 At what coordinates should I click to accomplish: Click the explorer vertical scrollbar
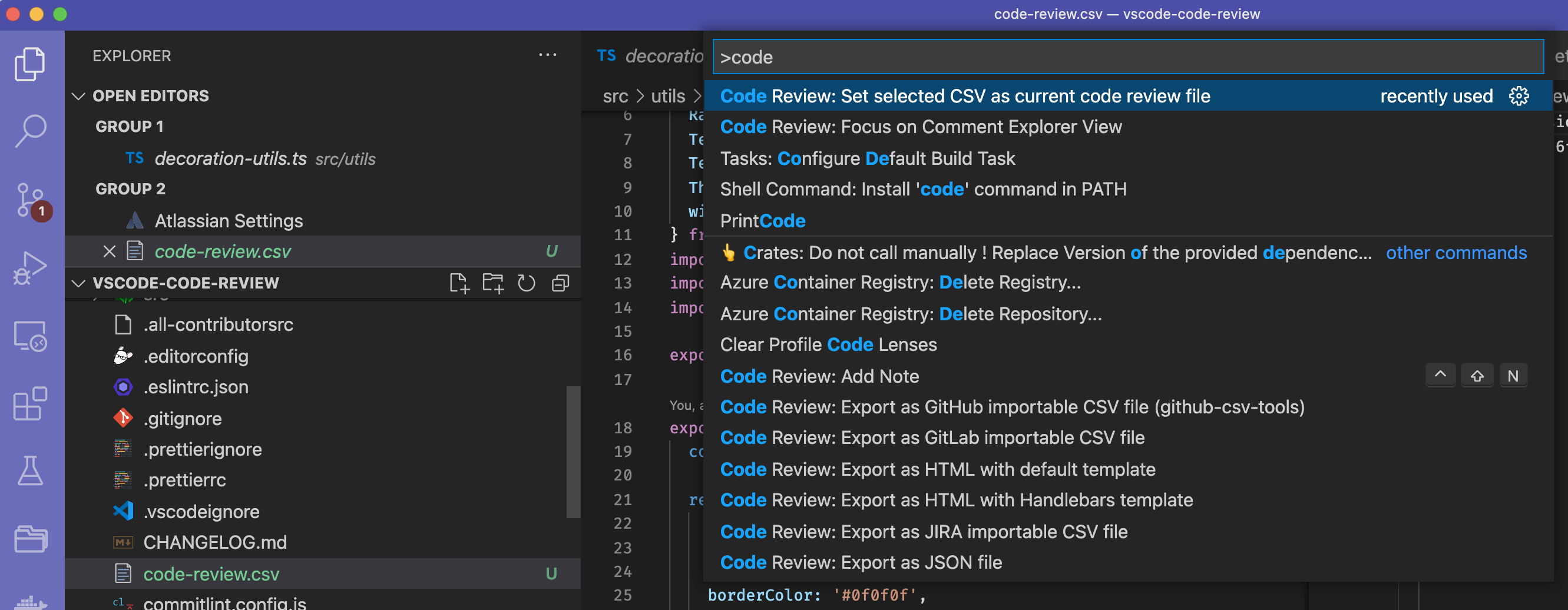(x=573, y=452)
